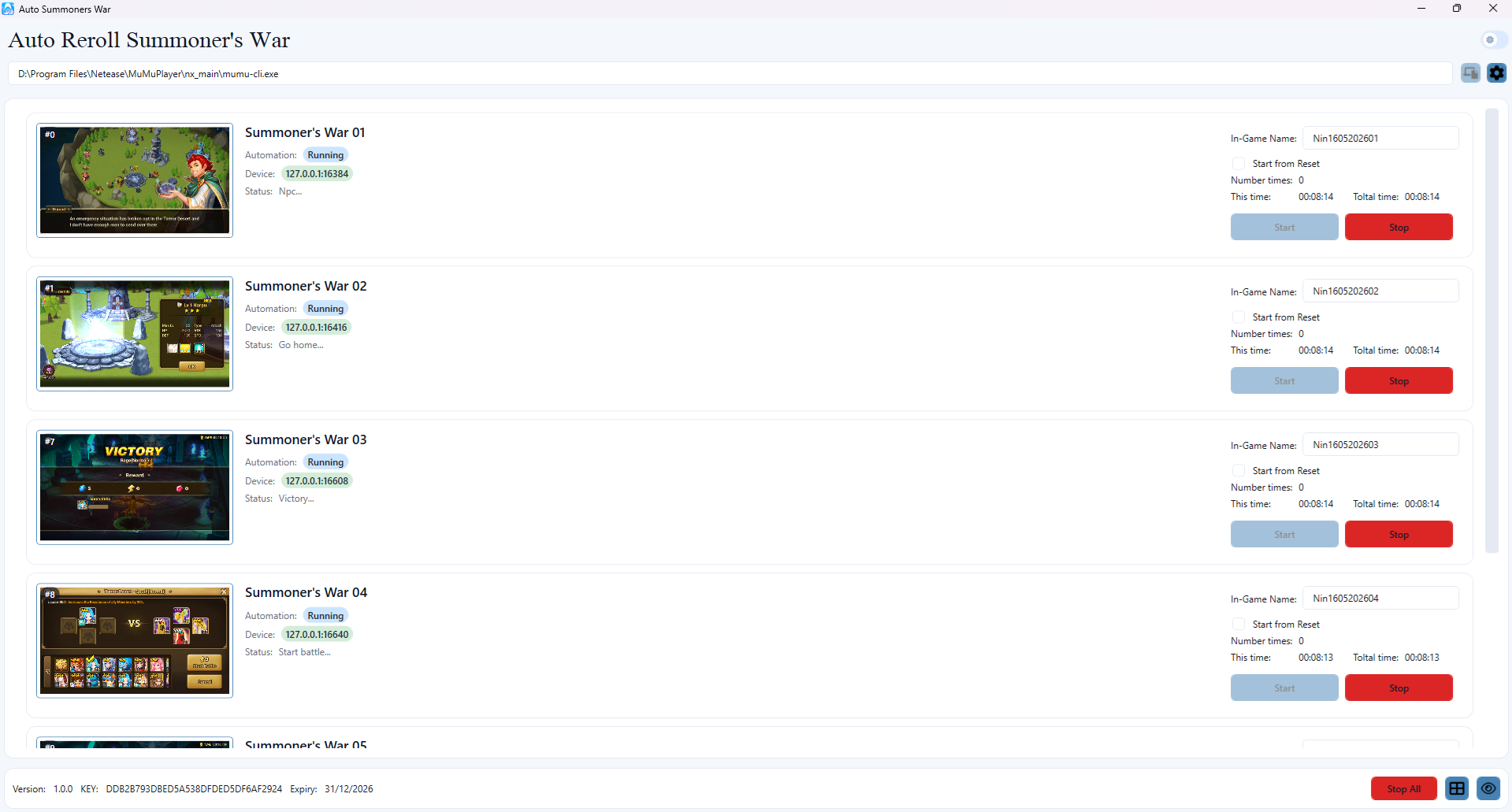Click the In-Game Name field Nin1605202604
This screenshot has height=812, width=1512.
pyautogui.click(x=1380, y=599)
